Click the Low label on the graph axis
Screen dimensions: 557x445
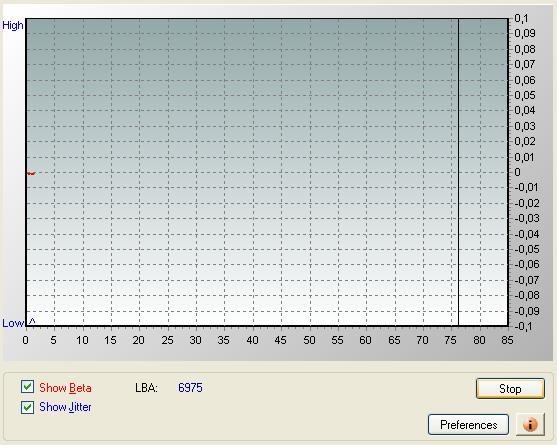13,323
